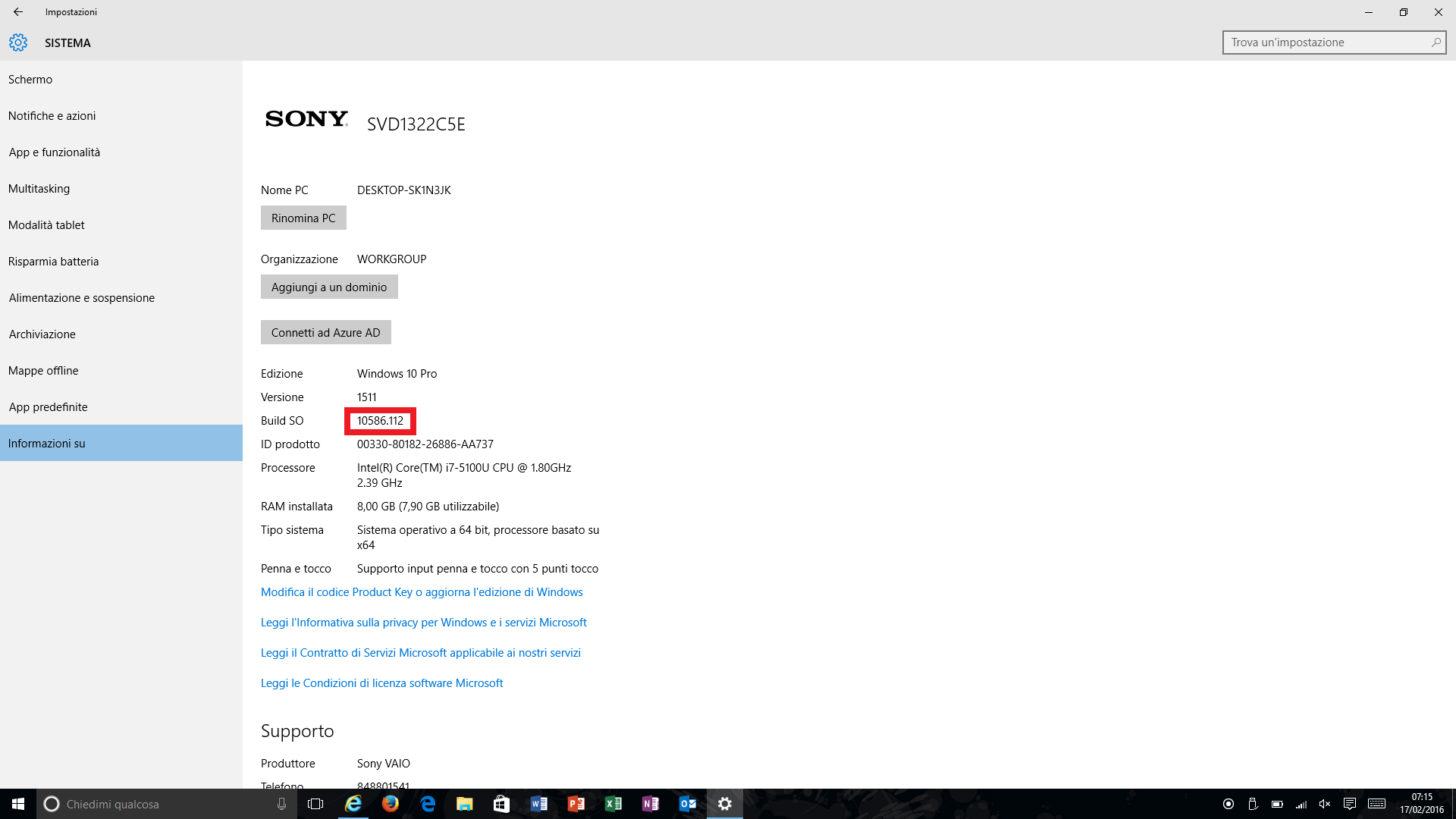Click the build number 10586.112
Image resolution: width=1456 pixels, height=819 pixels.
point(381,421)
